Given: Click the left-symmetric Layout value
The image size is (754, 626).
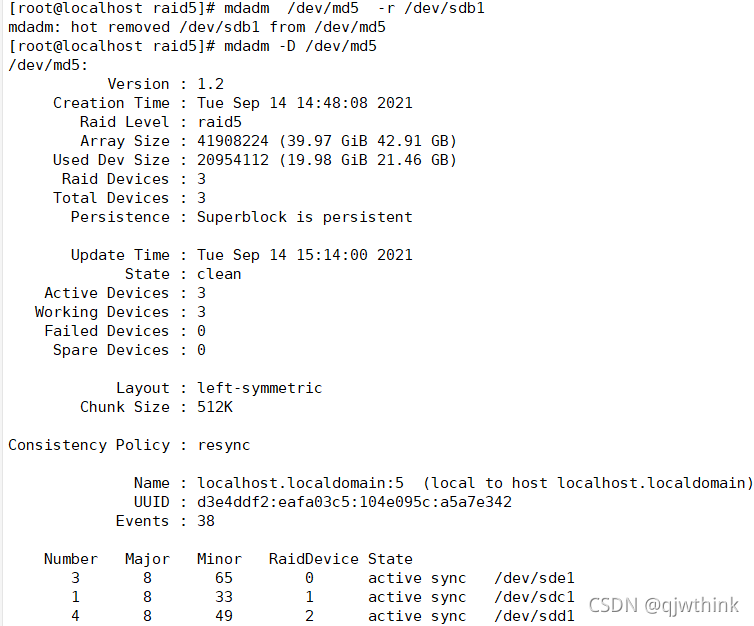Looking at the screenshot, I should click(x=259, y=388).
